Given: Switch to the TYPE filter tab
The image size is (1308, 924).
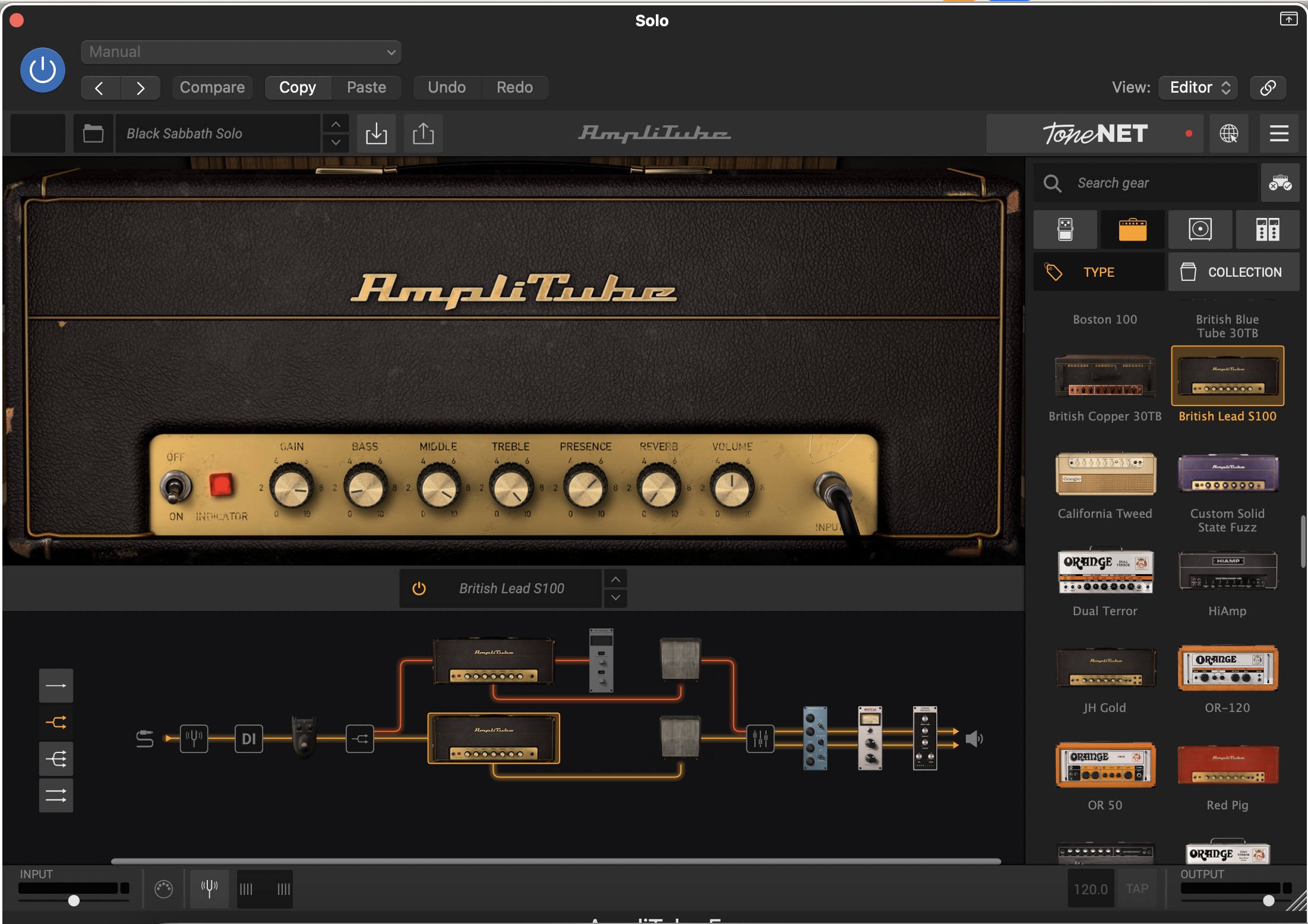Looking at the screenshot, I should (x=1099, y=272).
